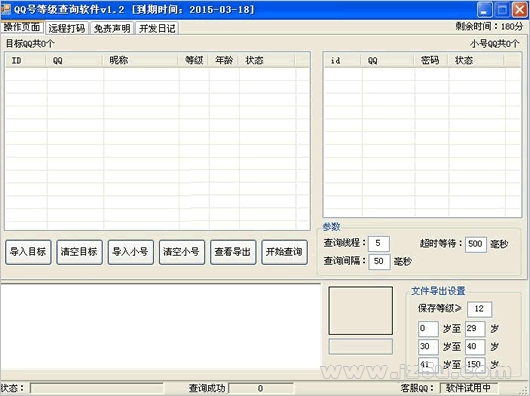Switch to the 操作页面 tab

[x=22, y=27]
